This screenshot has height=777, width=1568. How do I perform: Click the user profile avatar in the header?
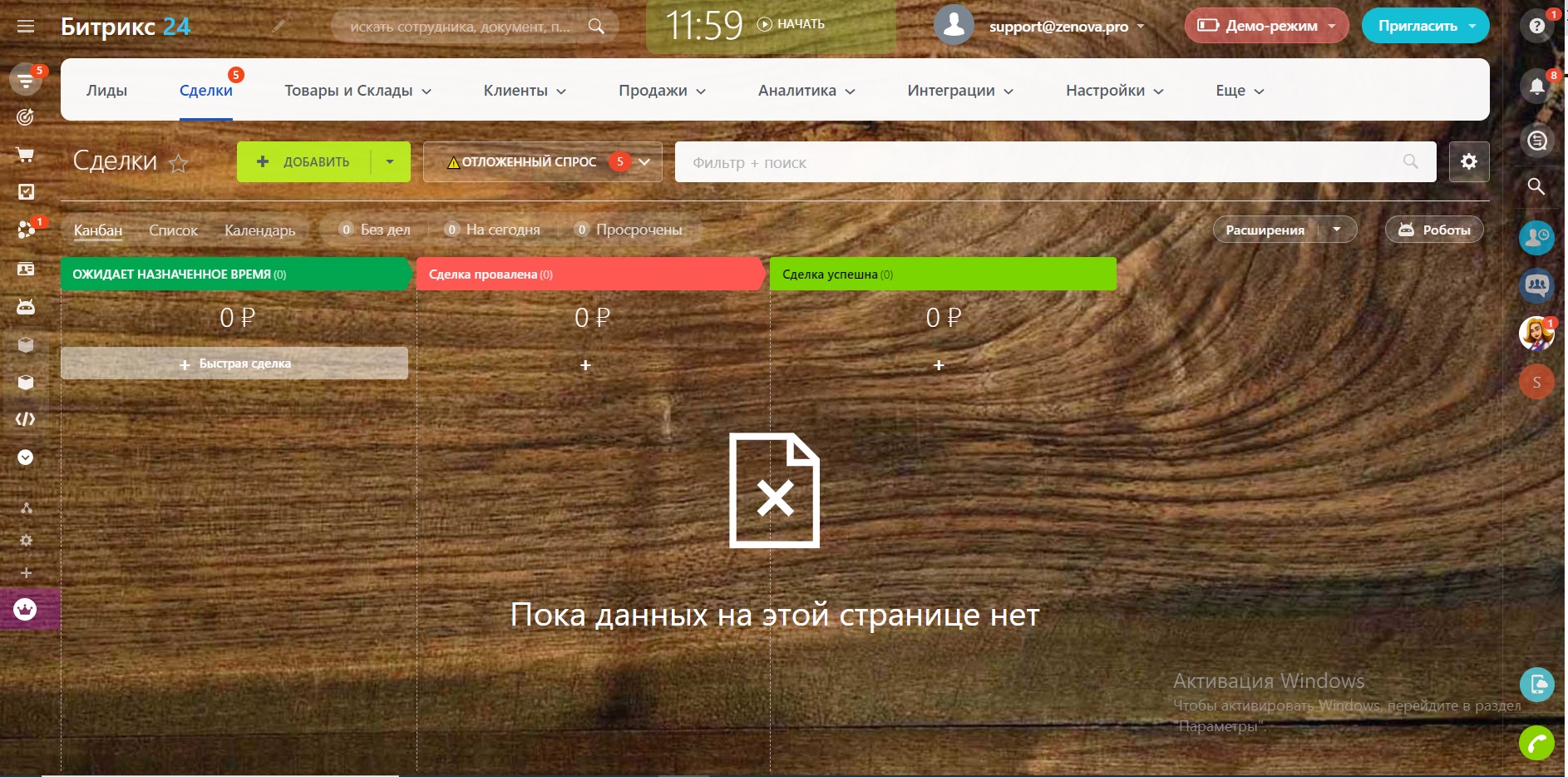(x=954, y=25)
